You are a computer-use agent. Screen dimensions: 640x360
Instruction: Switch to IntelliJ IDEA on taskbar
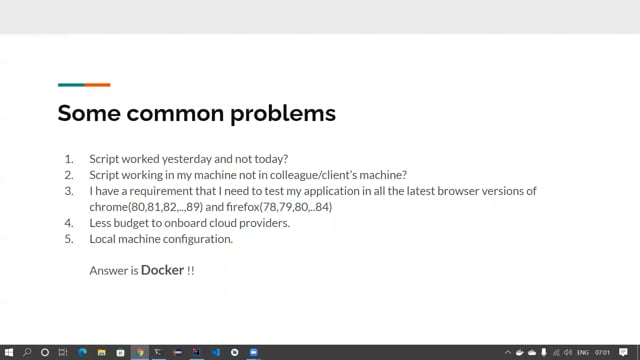pos(196,352)
